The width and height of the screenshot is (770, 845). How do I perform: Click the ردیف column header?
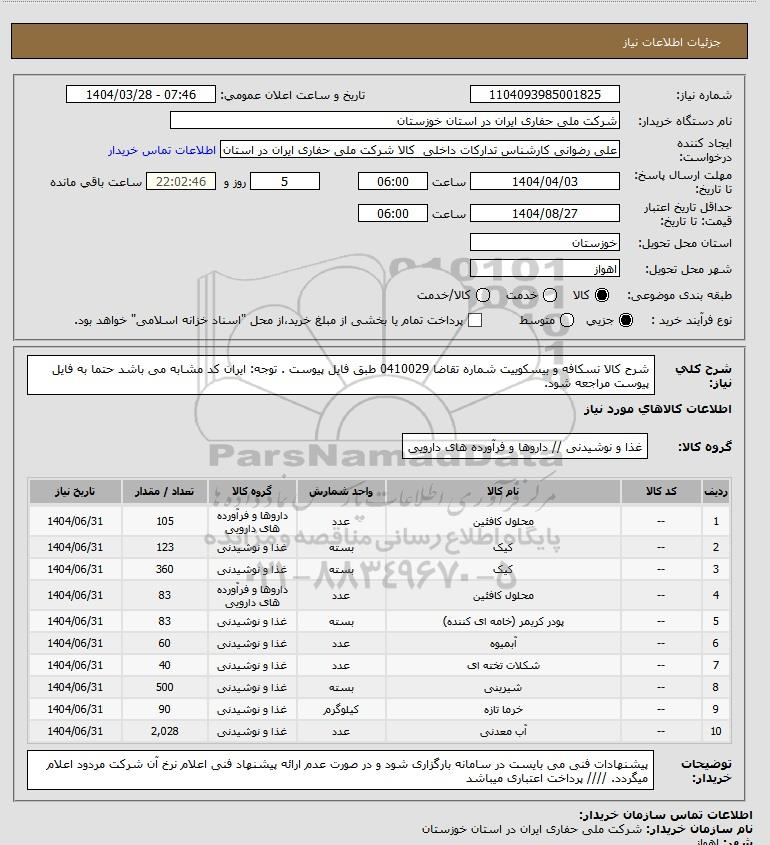coord(716,491)
